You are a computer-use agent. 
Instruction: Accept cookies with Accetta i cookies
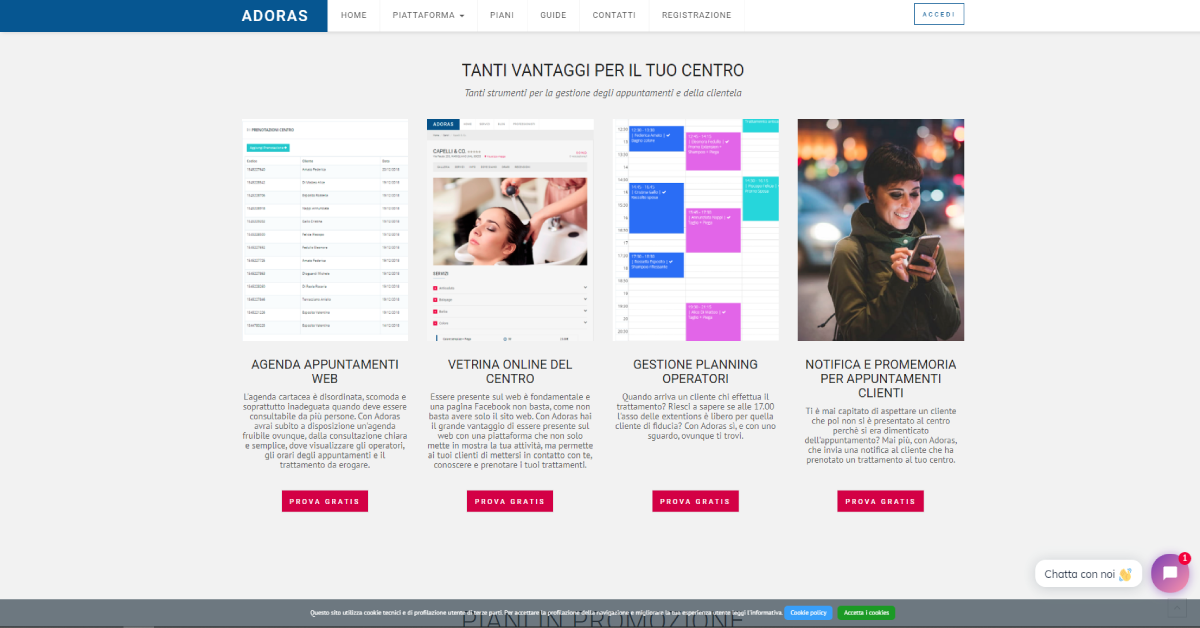(866, 612)
